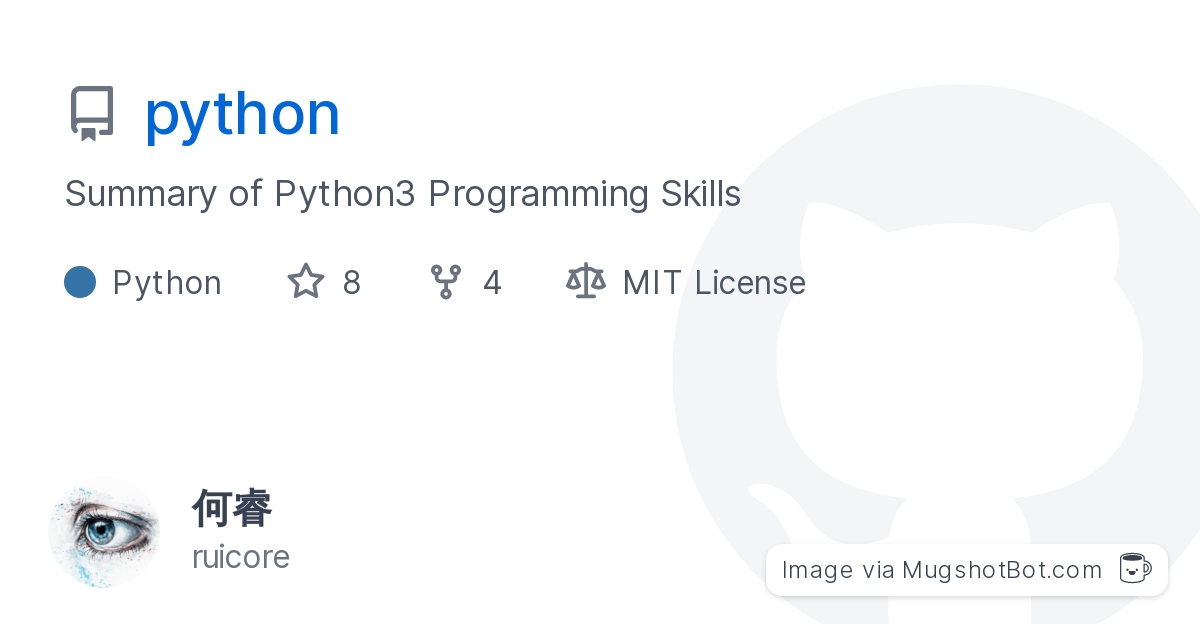Open the ruicore username link

tap(241, 557)
